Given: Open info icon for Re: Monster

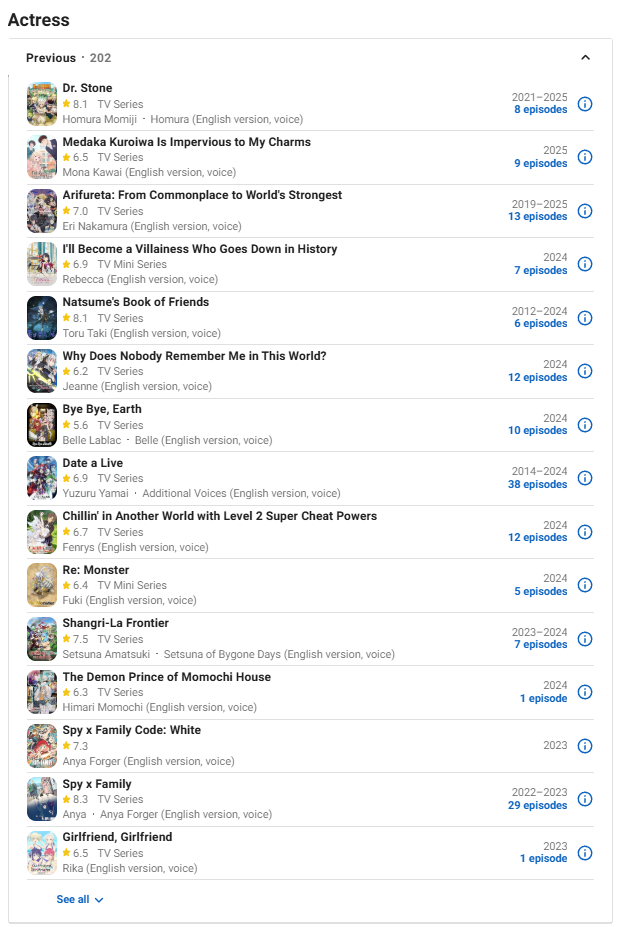Looking at the screenshot, I should pos(584,585).
